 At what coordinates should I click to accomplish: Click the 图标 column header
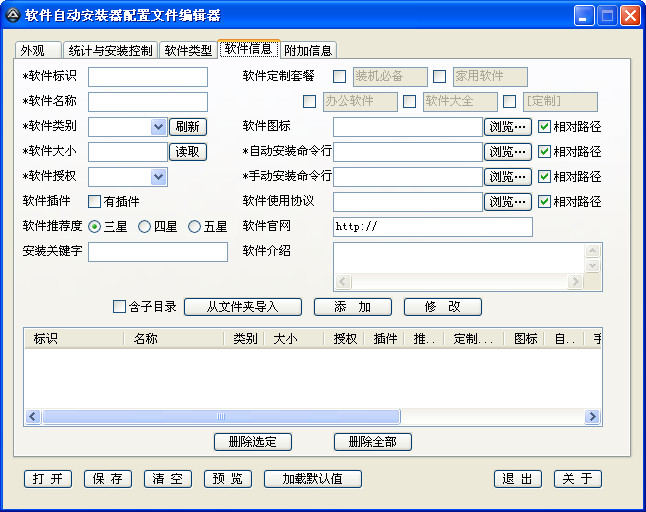[524, 339]
